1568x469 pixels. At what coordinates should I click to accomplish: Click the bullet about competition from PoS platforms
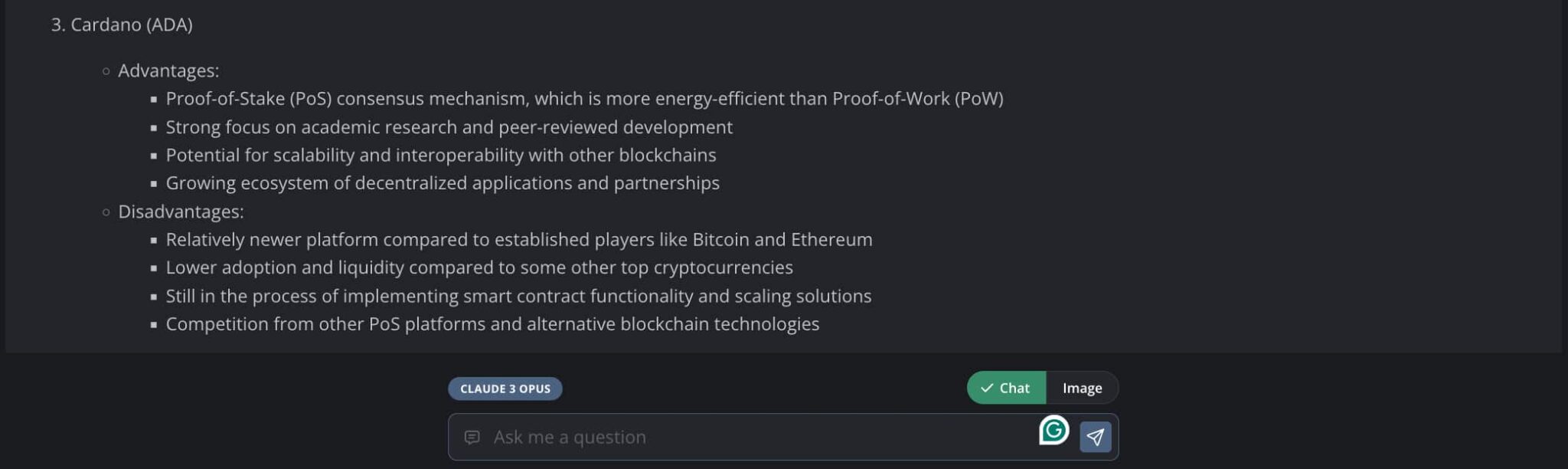[x=493, y=323]
